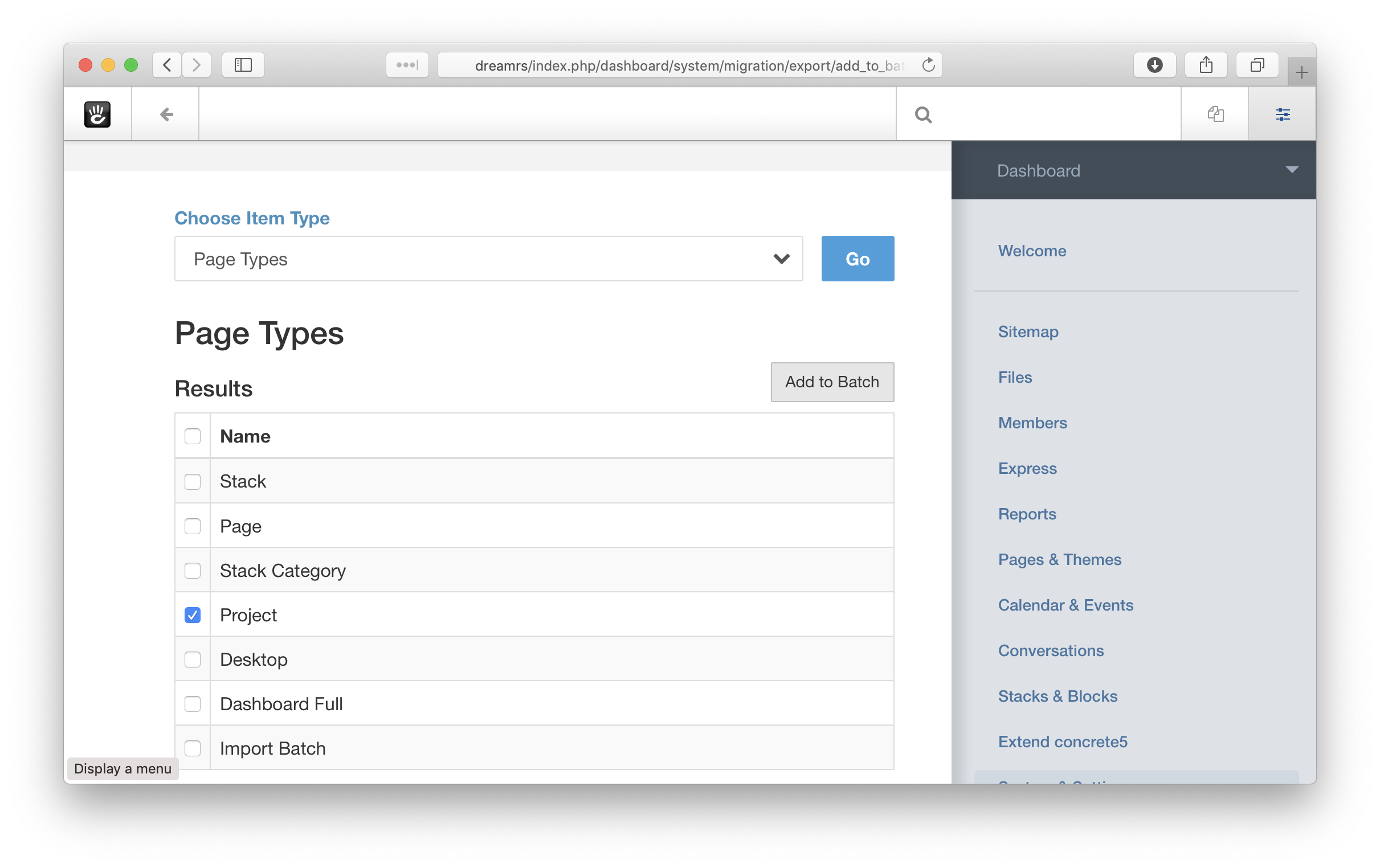Toggle the select-all checkbox beside Name
Image resolution: width=1380 pixels, height=868 pixels.
point(193,436)
